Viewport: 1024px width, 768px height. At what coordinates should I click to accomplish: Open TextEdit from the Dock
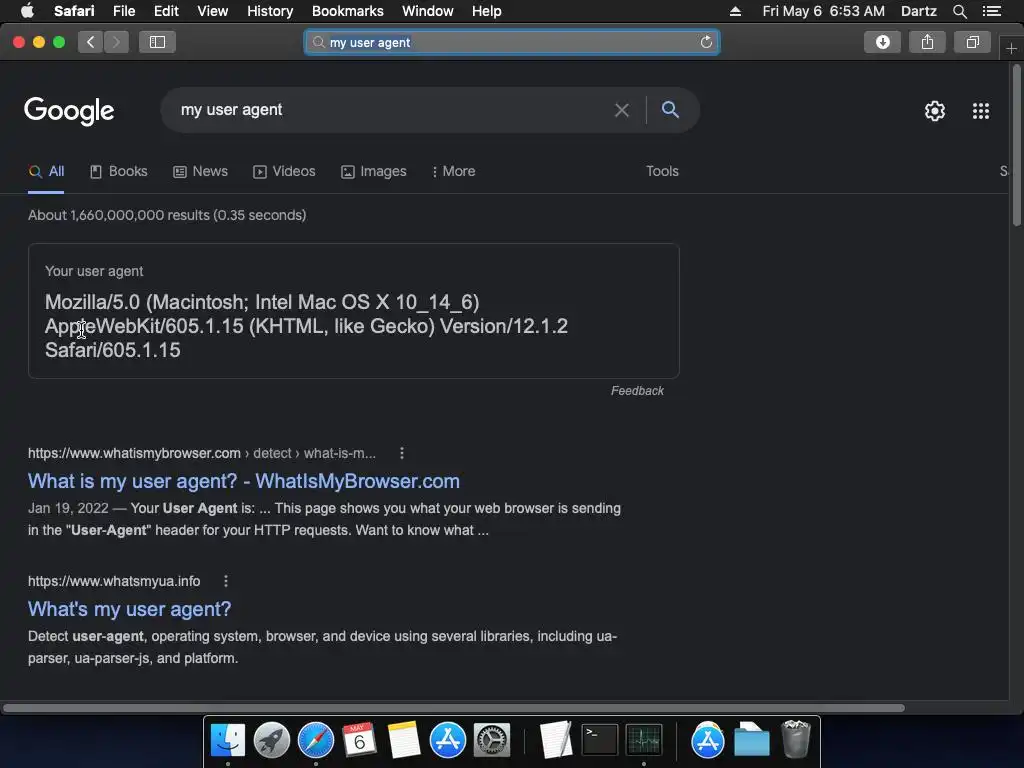point(556,740)
